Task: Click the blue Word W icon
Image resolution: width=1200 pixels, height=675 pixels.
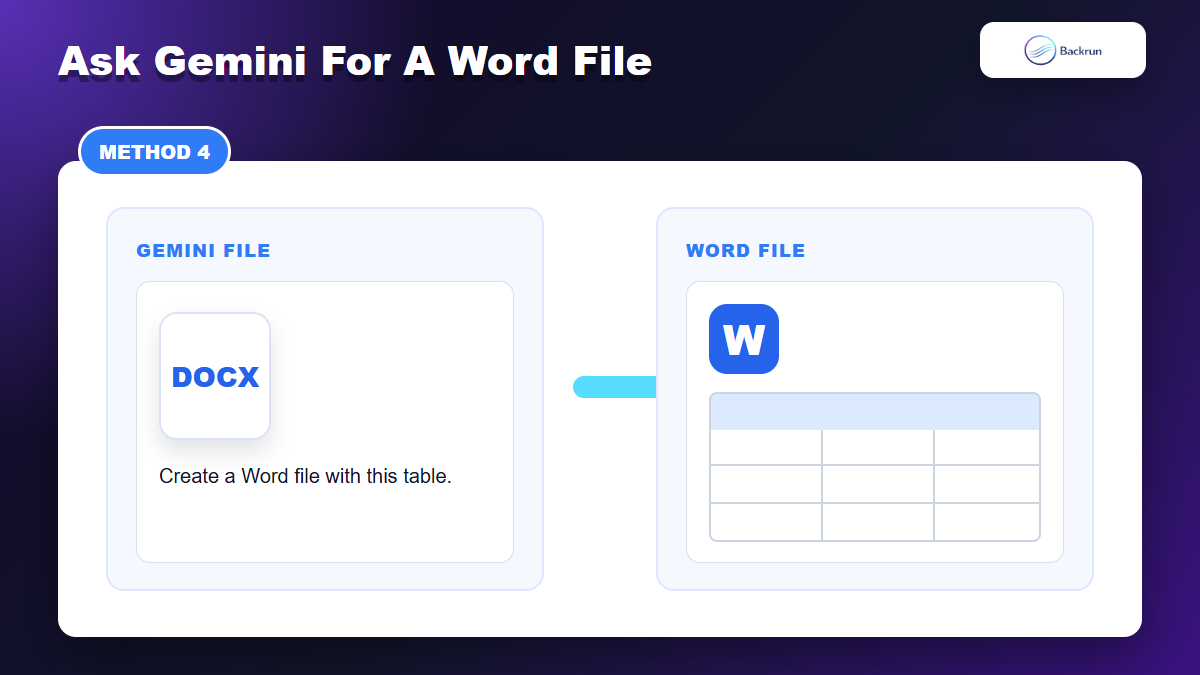Action: 744,339
